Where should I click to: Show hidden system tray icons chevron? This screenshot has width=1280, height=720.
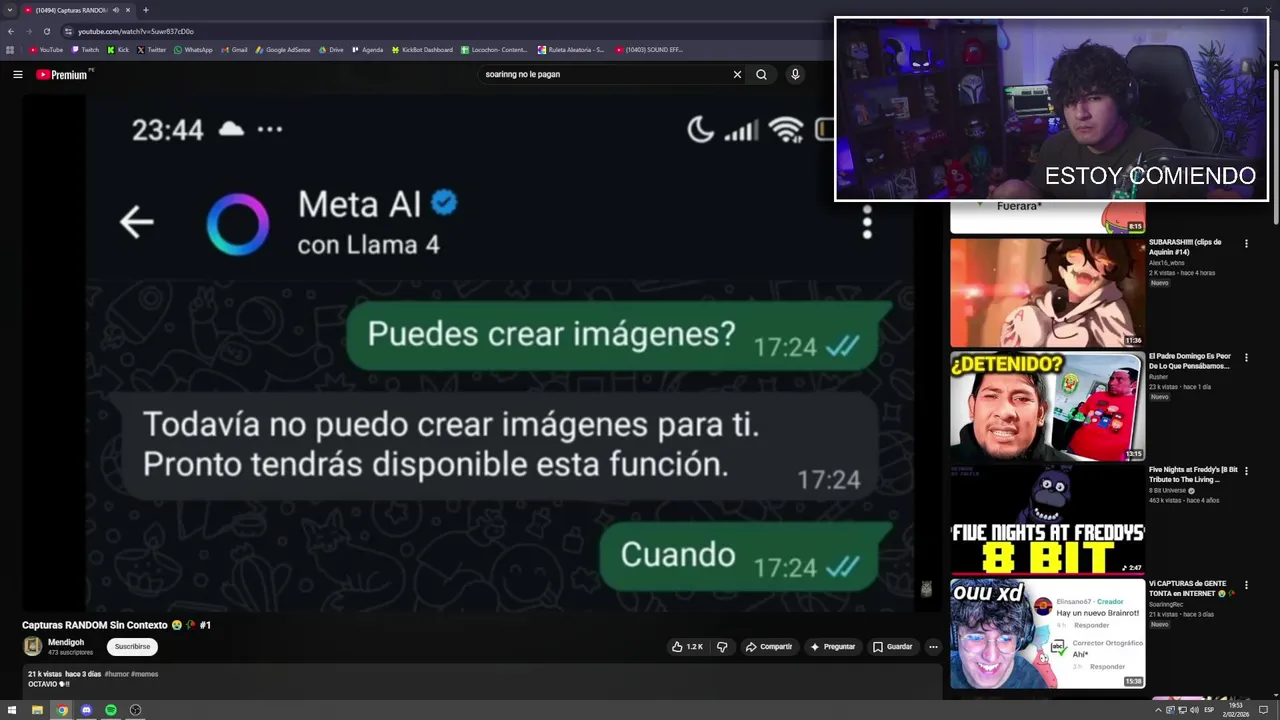(x=1158, y=710)
